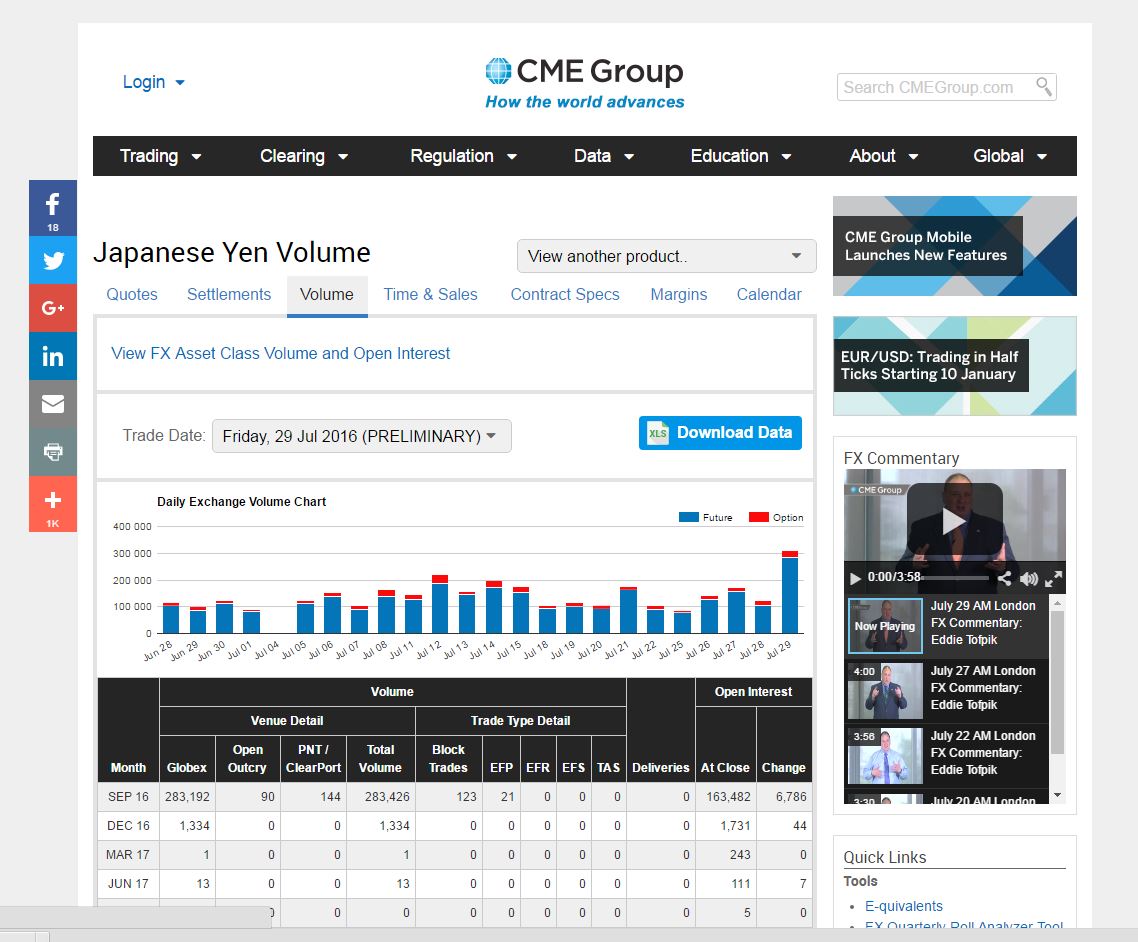The width and height of the screenshot is (1138, 942).
Task: Click the Download Data button
Action: tap(720, 433)
